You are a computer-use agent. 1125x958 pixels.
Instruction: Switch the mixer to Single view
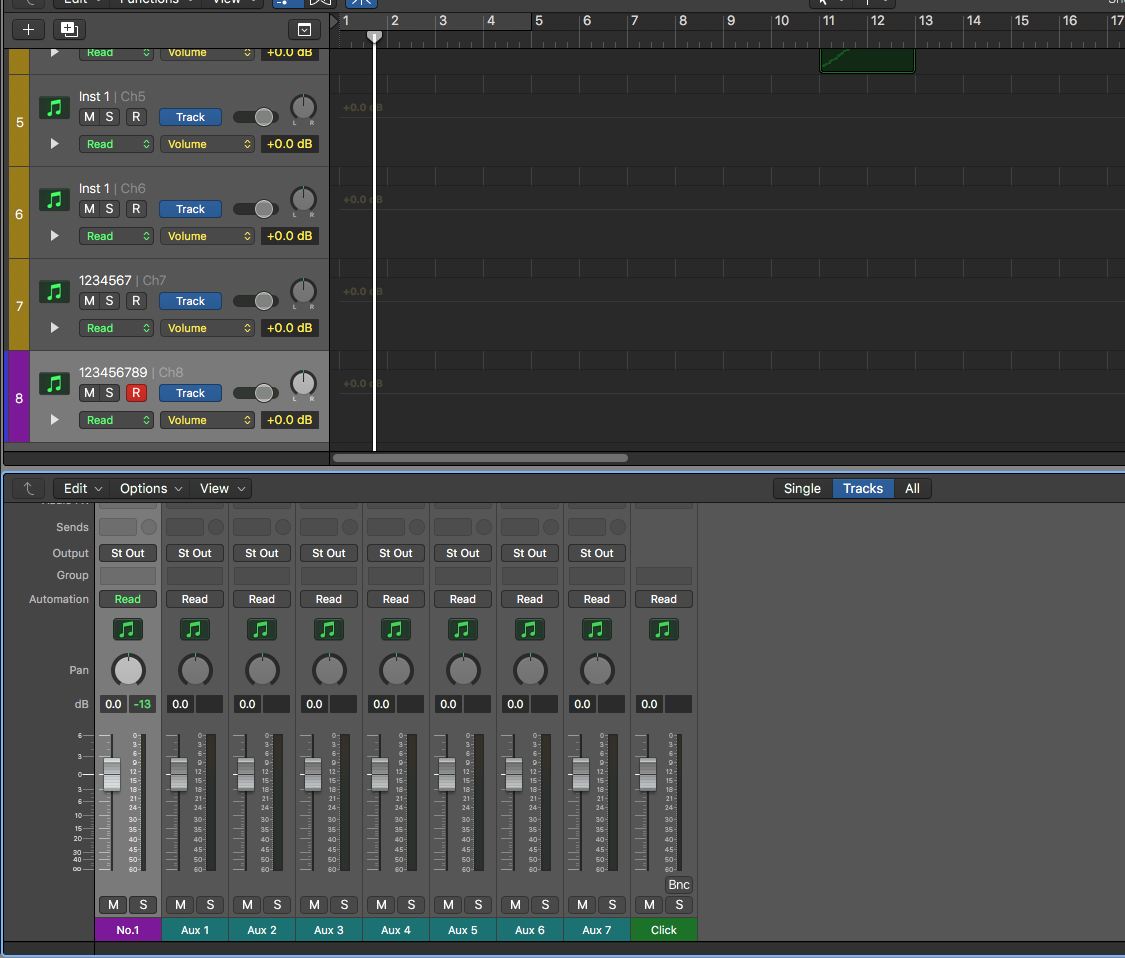(x=802, y=489)
